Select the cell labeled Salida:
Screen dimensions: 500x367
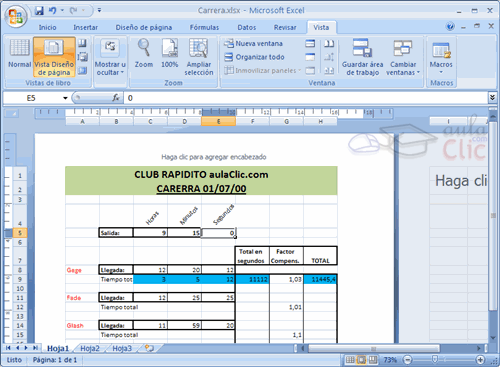[116, 233]
